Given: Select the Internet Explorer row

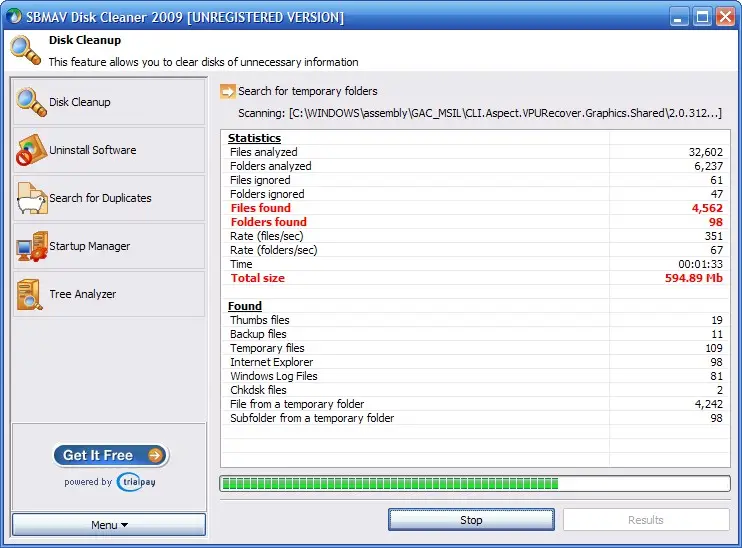Looking at the screenshot, I should tap(475, 362).
